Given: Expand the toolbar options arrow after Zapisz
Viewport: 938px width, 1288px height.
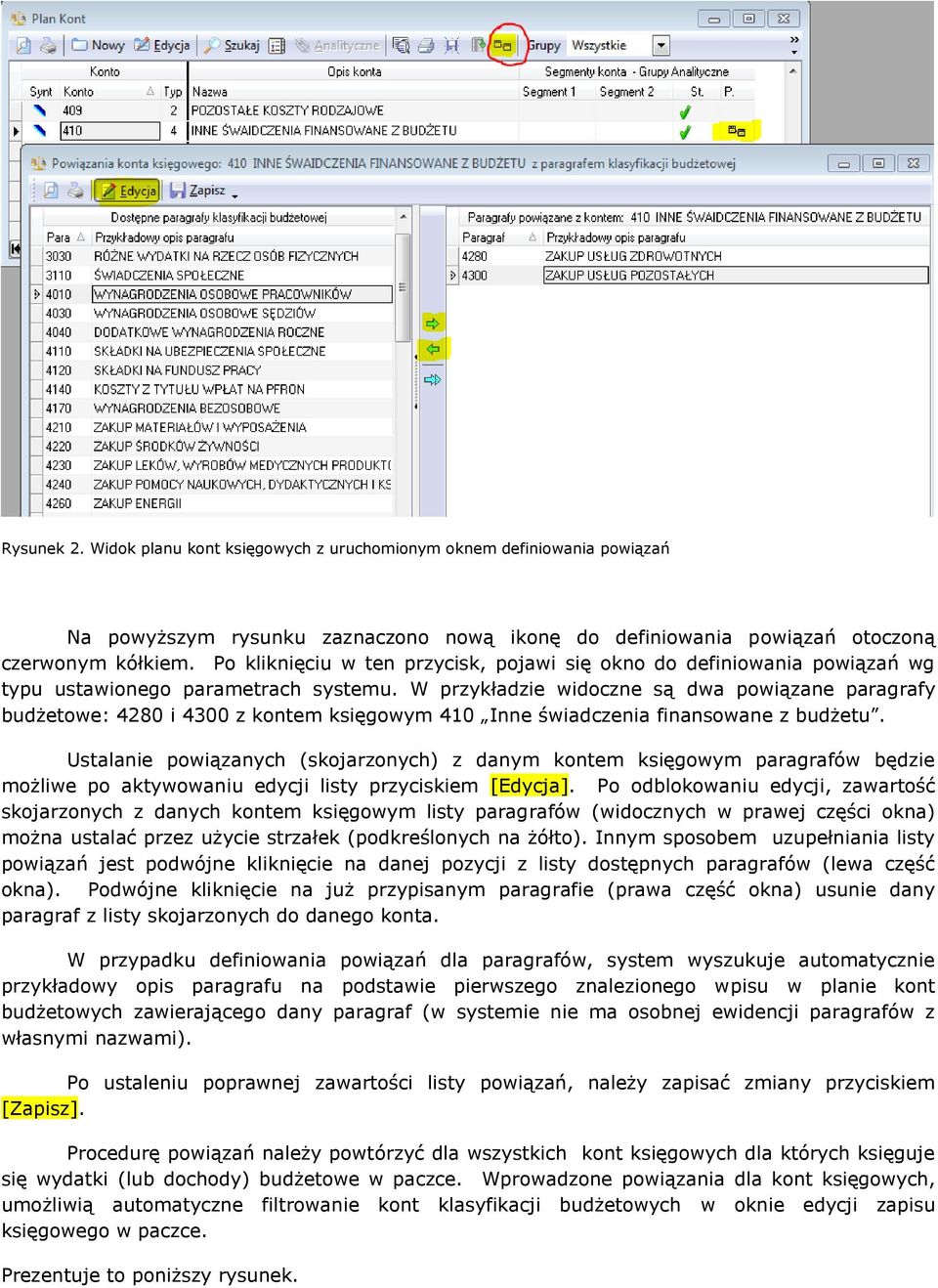Looking at the screenshot, I should pos(235,194).
